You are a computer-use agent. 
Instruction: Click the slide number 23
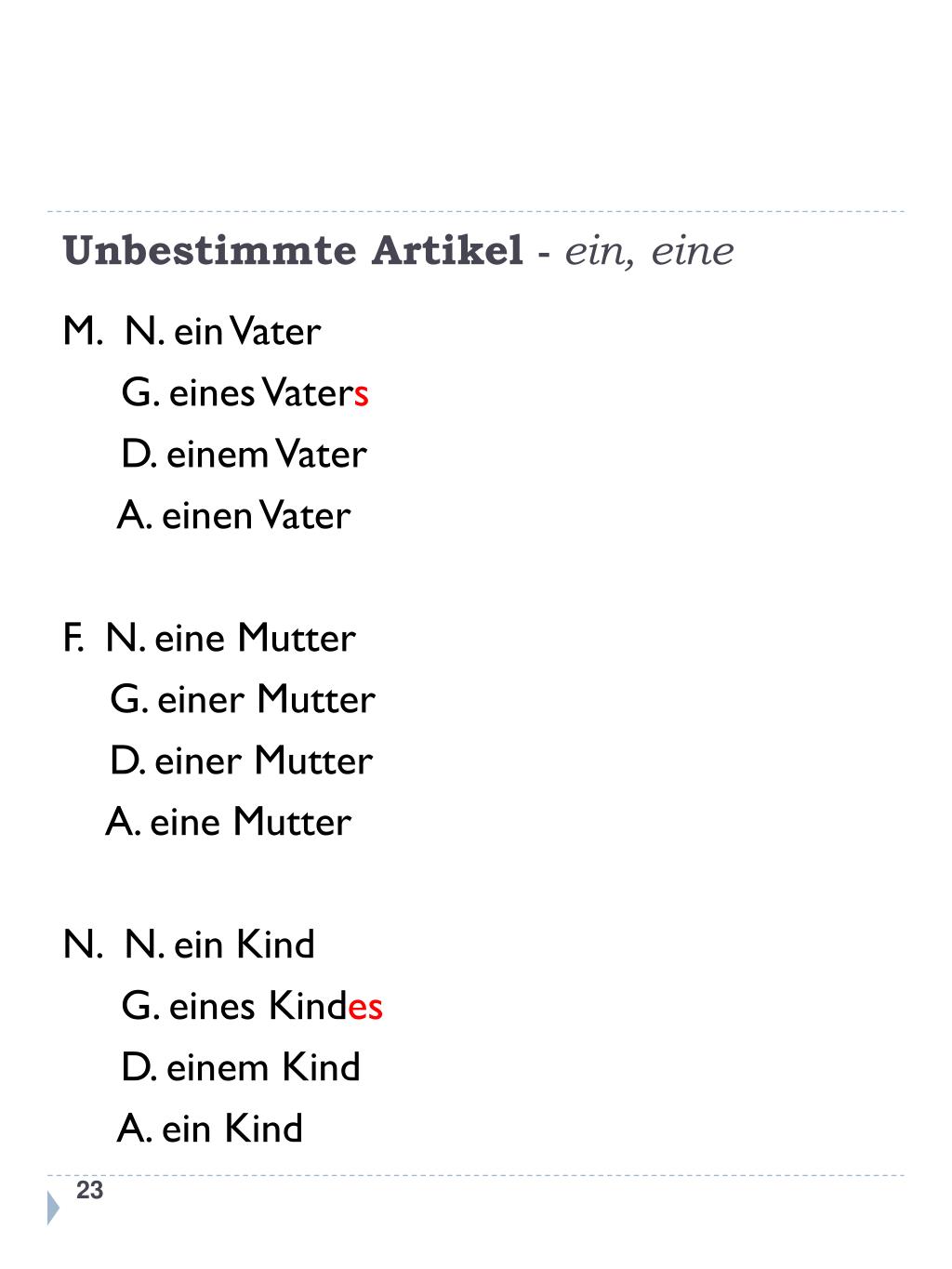[90, 1191]
